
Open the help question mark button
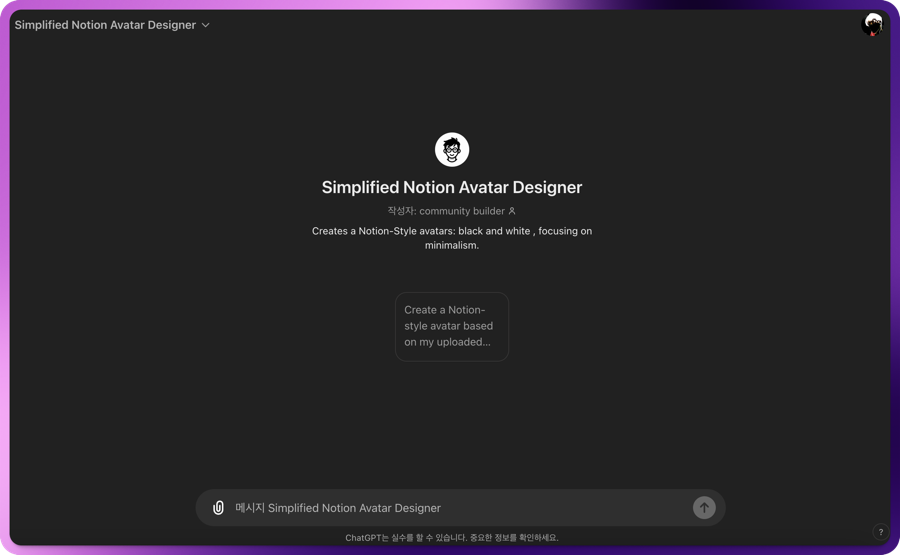click(x=880, y=532)
